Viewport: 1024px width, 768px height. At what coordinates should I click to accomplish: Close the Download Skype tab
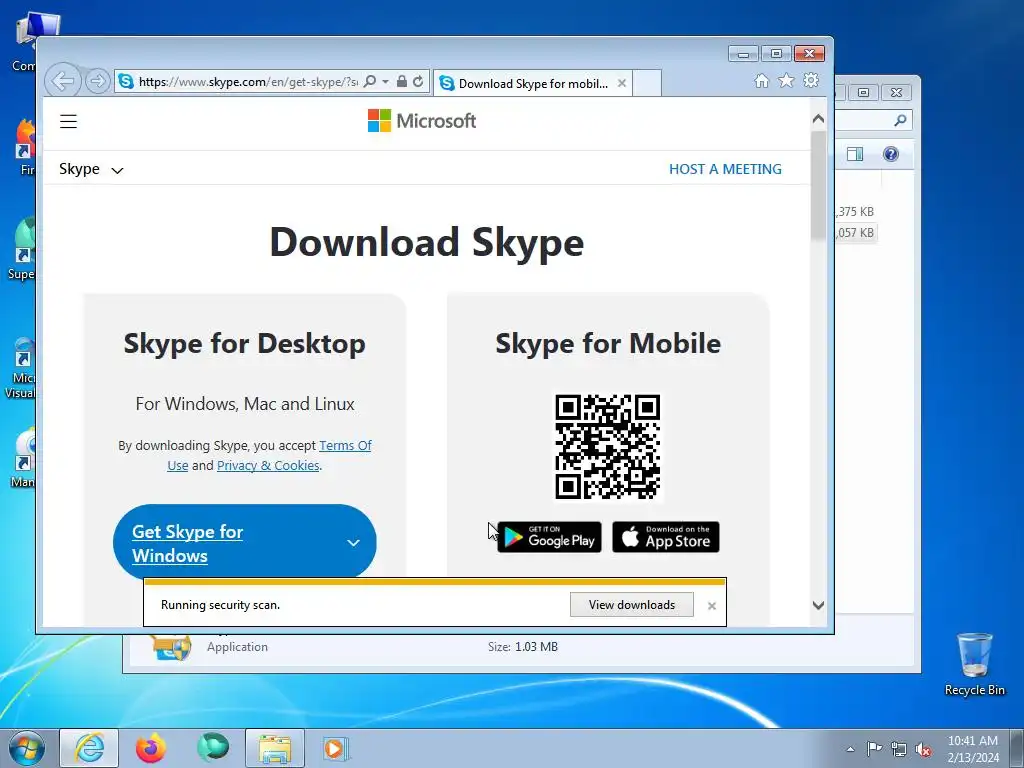(622, 84)
